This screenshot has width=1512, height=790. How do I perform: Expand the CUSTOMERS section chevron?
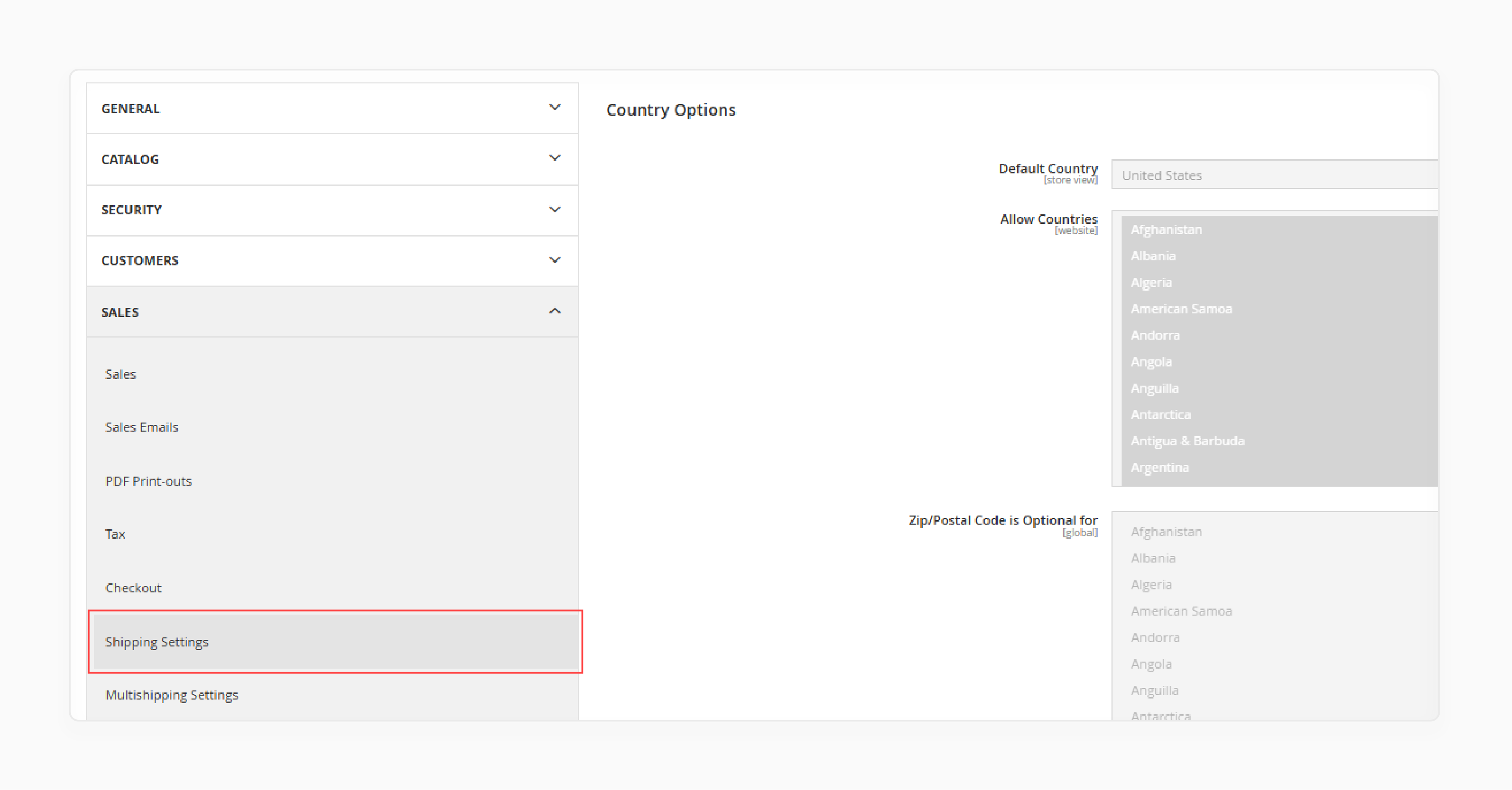tap(554, 260)
